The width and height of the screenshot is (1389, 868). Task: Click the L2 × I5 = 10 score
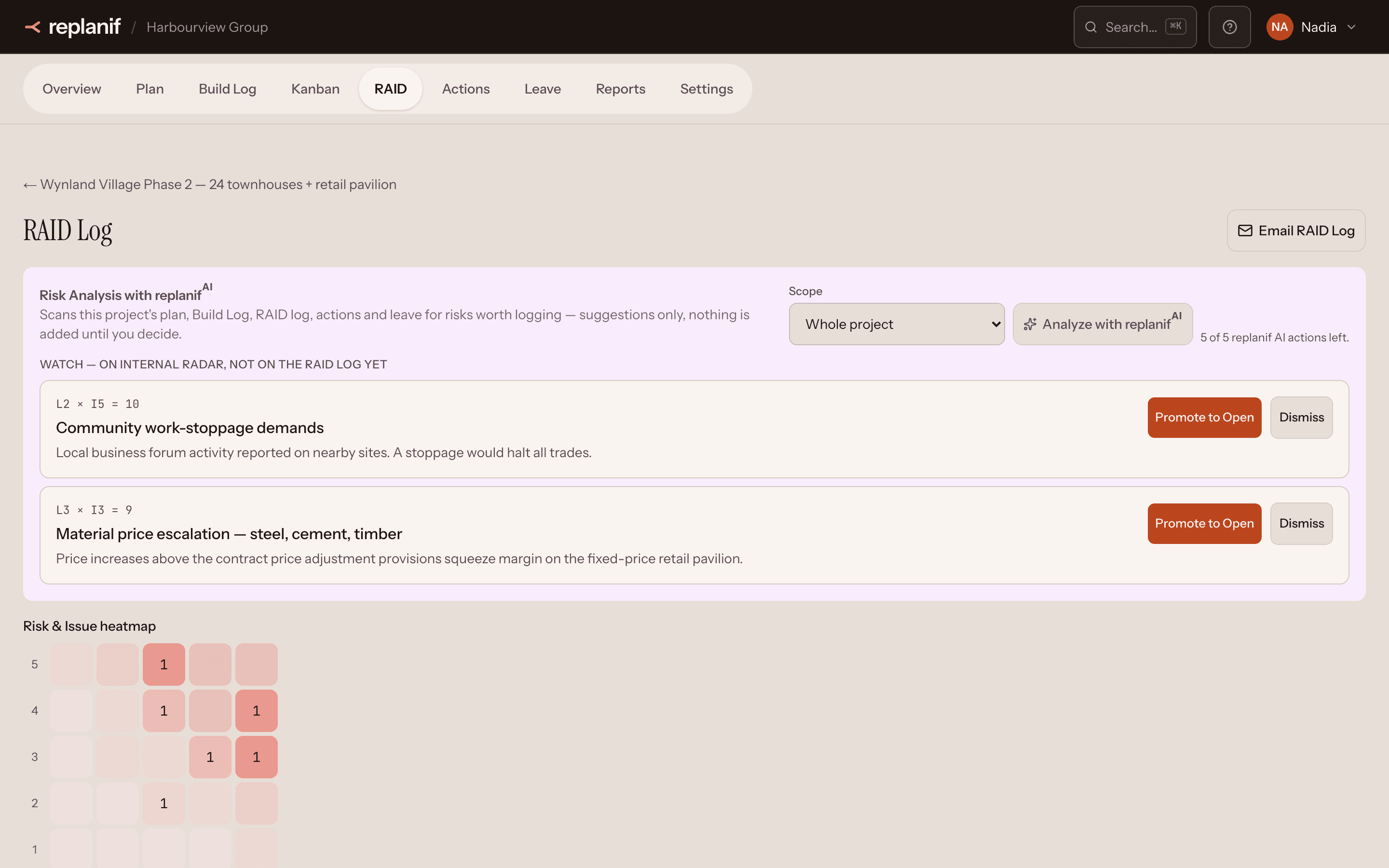(x=97, y=404)
